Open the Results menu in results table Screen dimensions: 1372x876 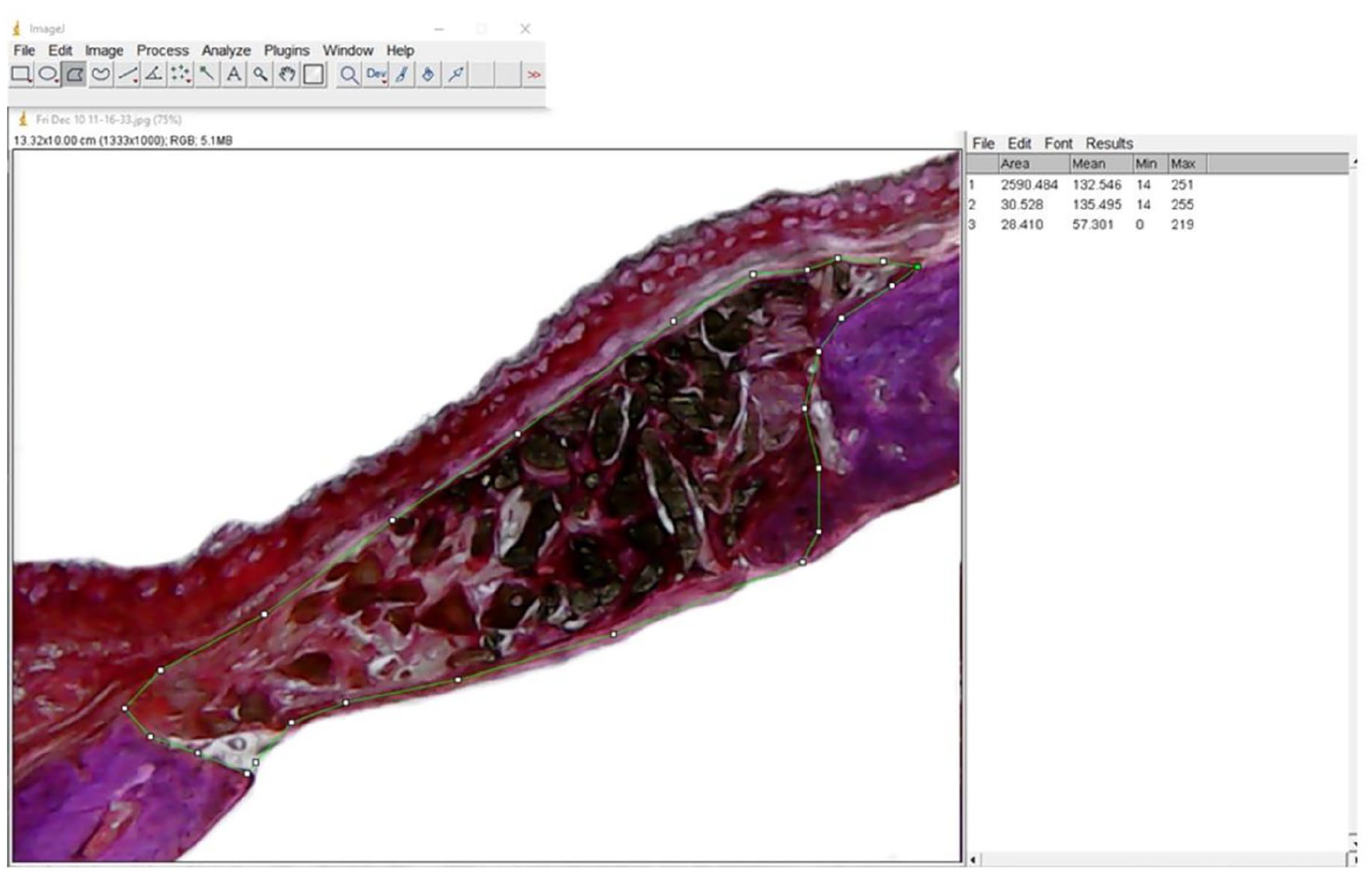pos(1108,143)
